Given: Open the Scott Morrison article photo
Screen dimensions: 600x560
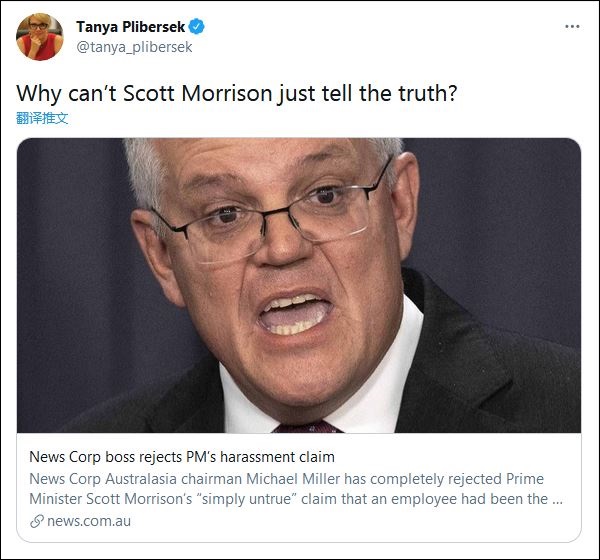Looking at the screenshot, I should tap(299, 285).
